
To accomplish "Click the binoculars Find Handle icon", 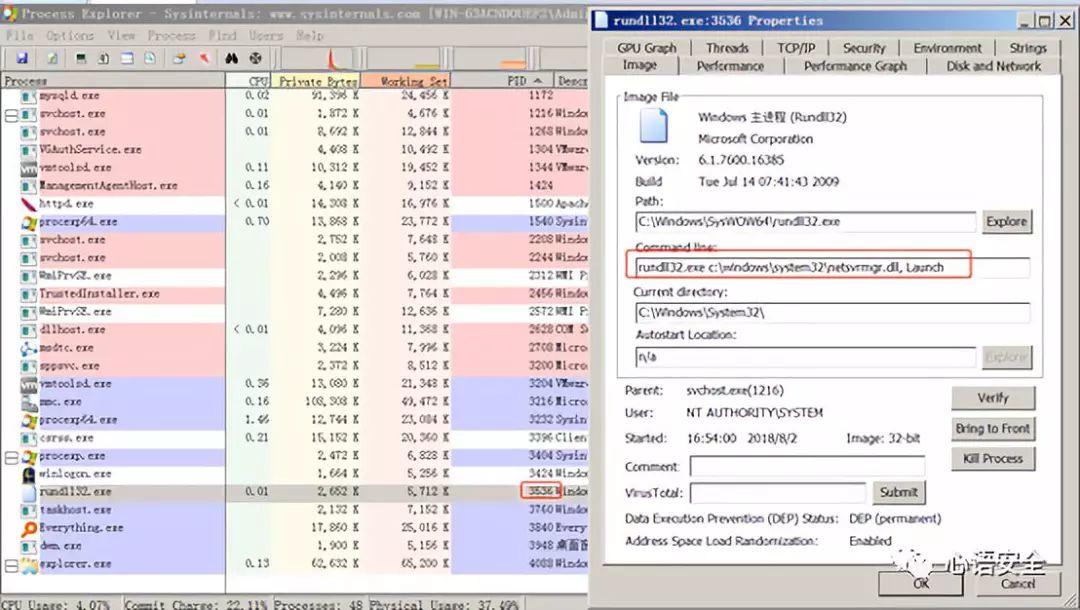I will click(x=232, y=59).
